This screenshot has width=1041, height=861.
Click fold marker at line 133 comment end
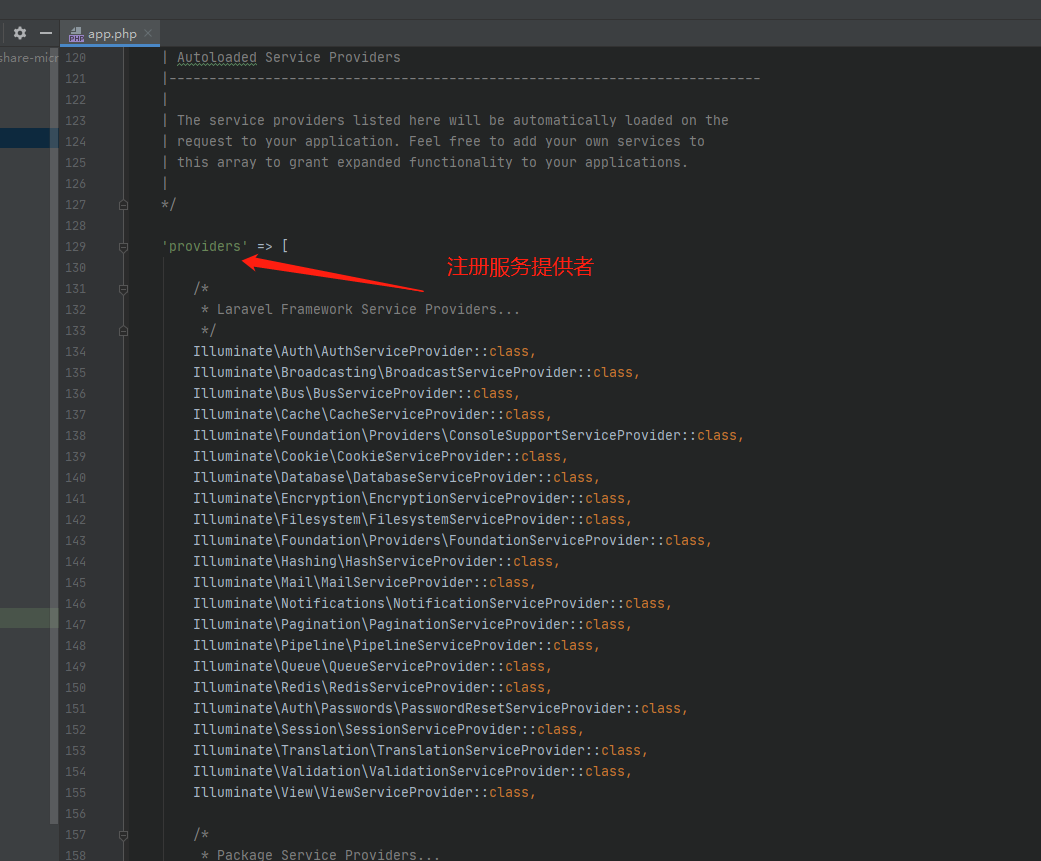tap(123, 331)
